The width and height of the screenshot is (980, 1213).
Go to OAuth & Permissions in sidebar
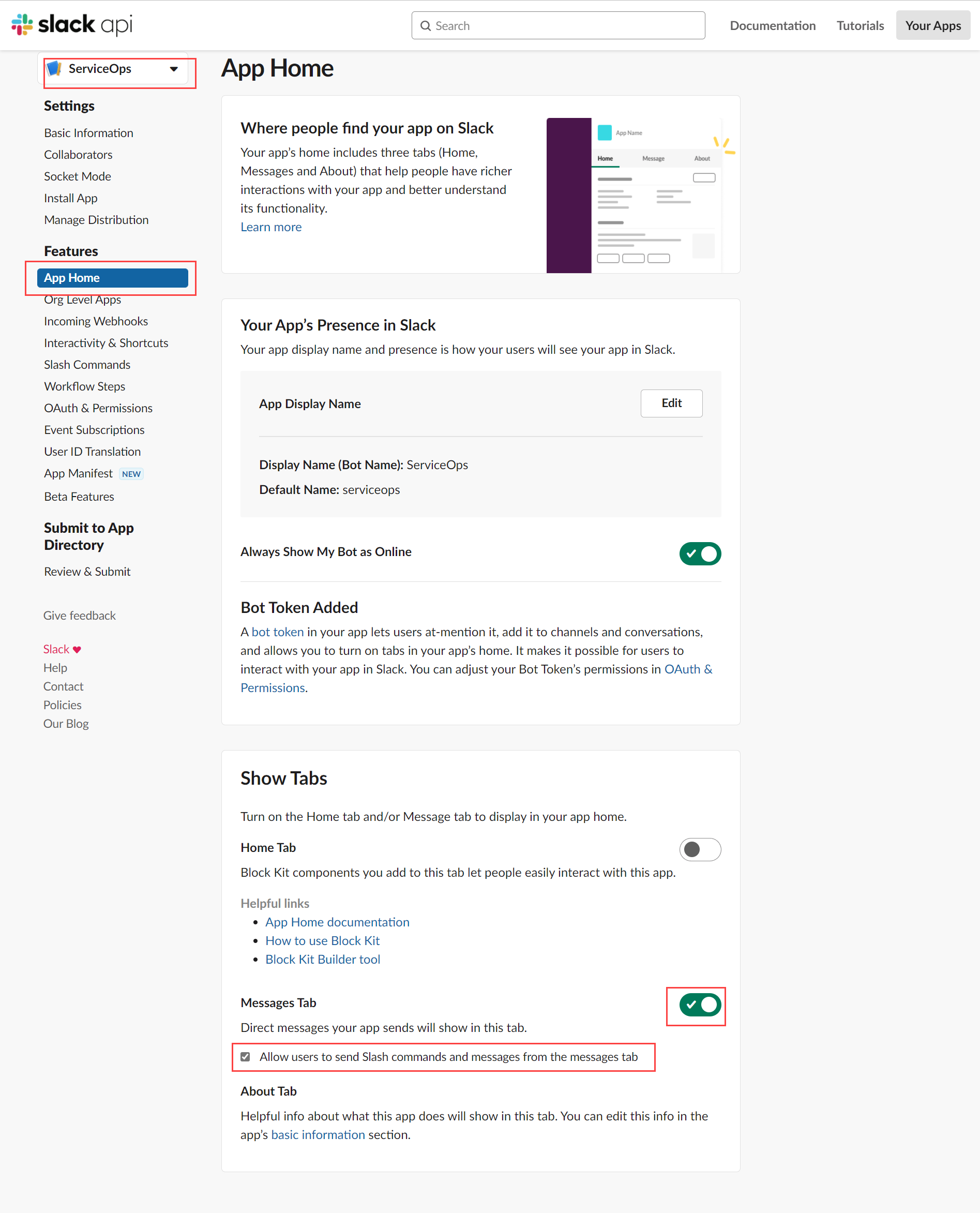[x=98, y=408]
